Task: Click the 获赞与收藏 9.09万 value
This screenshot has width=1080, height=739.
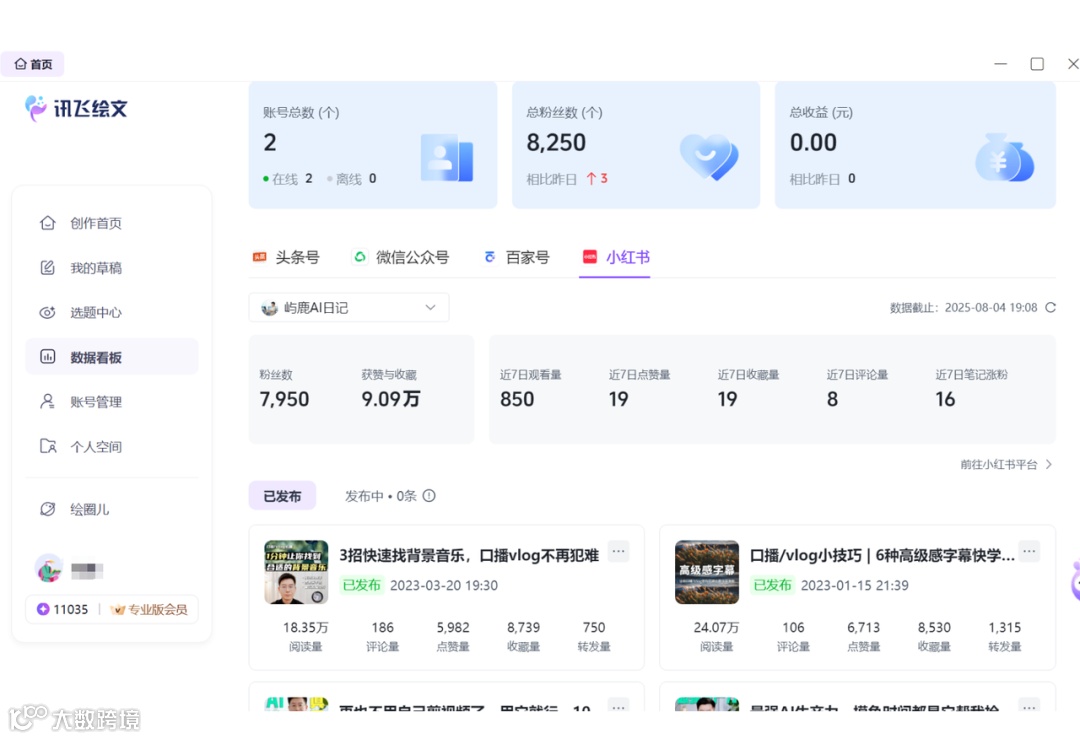Action: (391, 399)
